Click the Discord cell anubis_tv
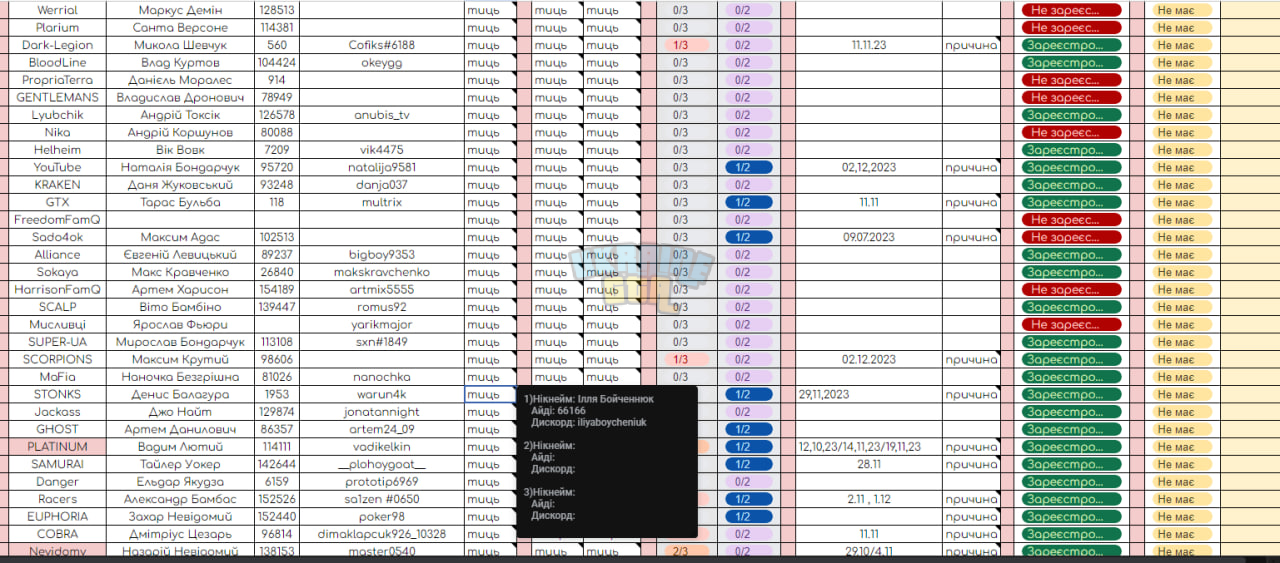 point(382,115)
